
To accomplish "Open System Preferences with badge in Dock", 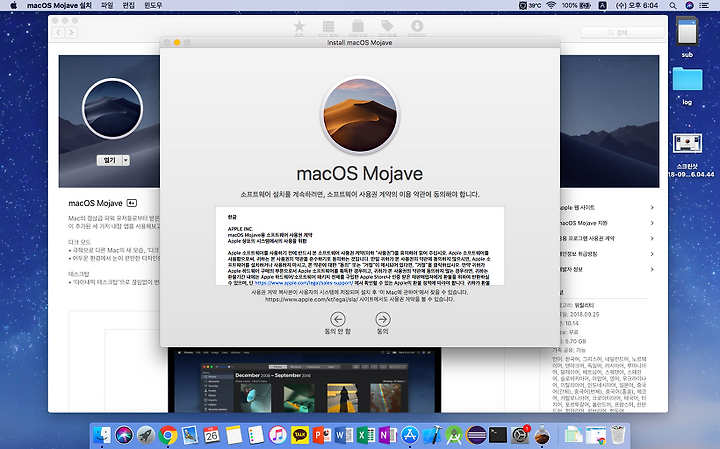I will tap(520, 435).
